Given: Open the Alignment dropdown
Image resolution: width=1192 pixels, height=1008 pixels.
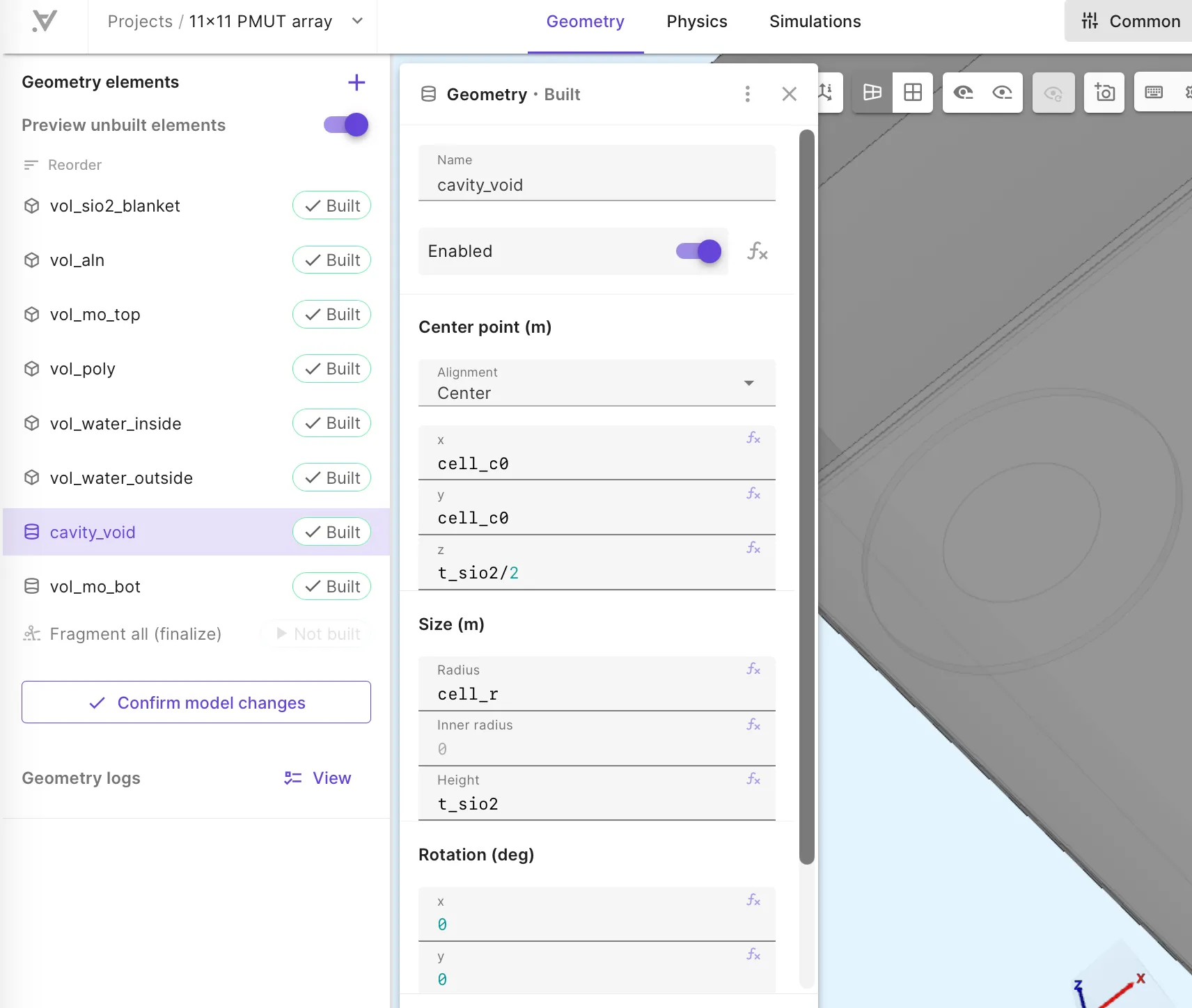Looking at the screenshot, I should tap(597, 383).
